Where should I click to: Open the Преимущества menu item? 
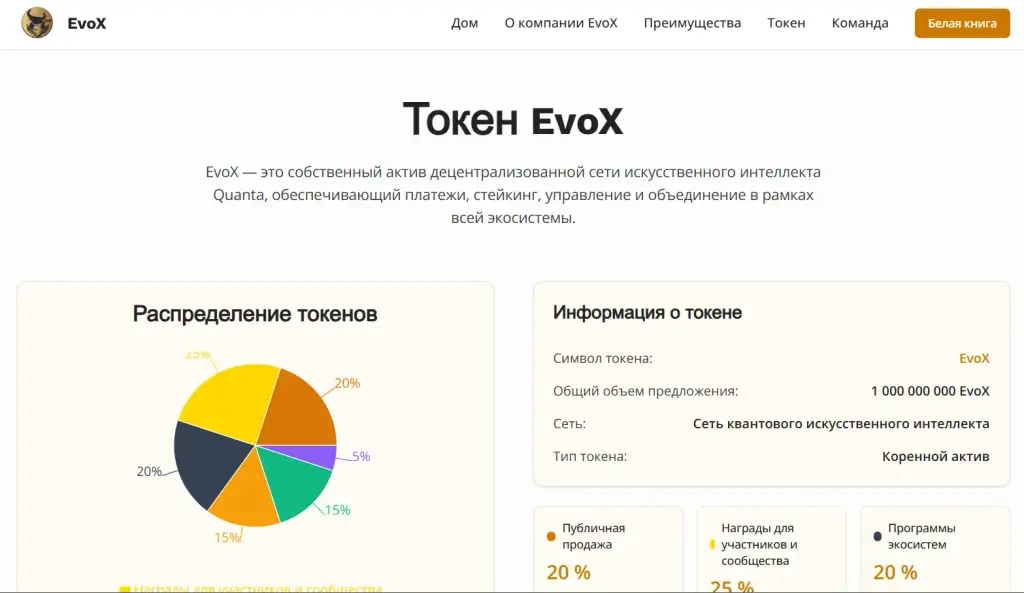pos(692,23)
